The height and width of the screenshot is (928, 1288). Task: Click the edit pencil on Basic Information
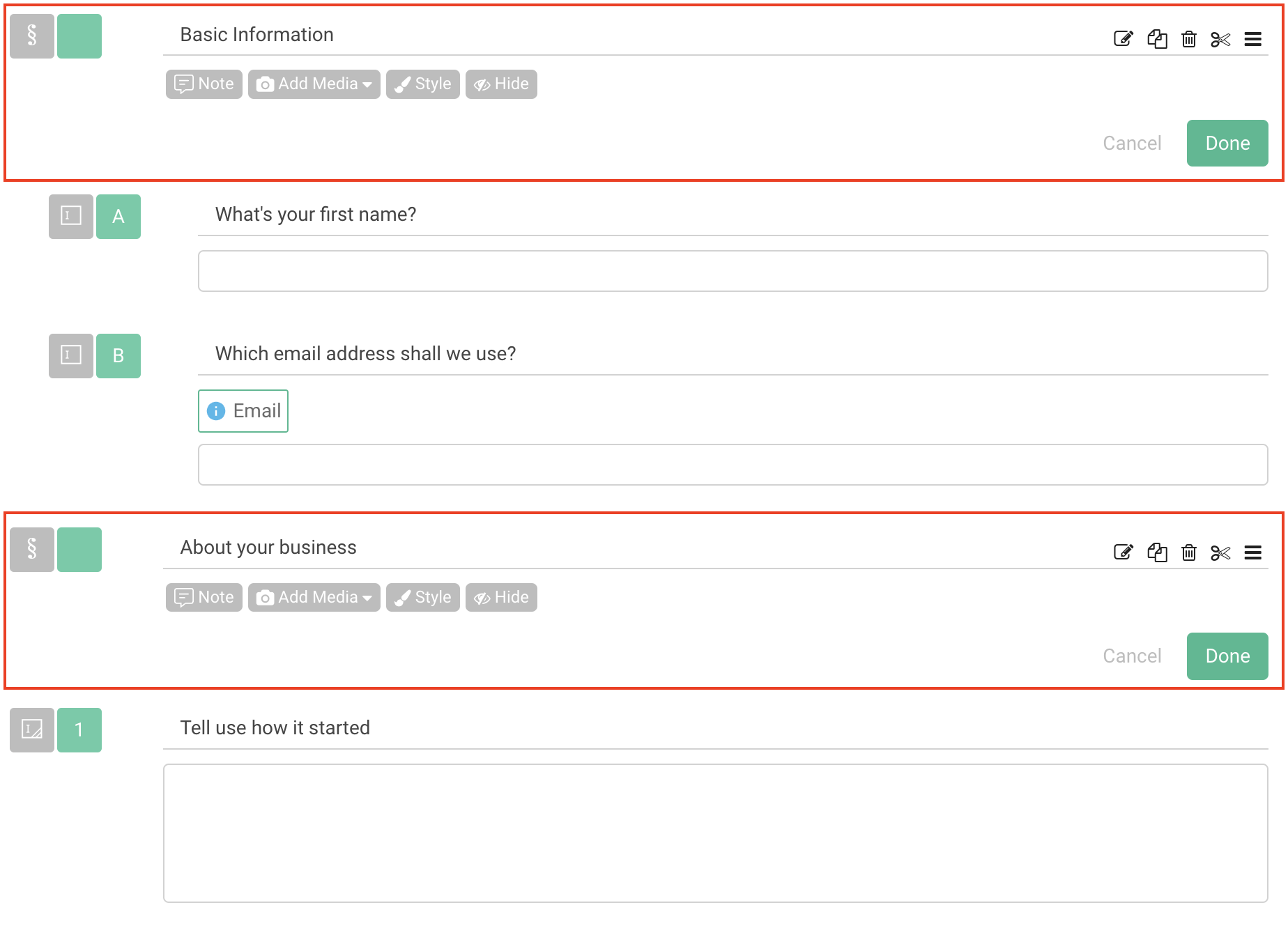[1122, 40]
